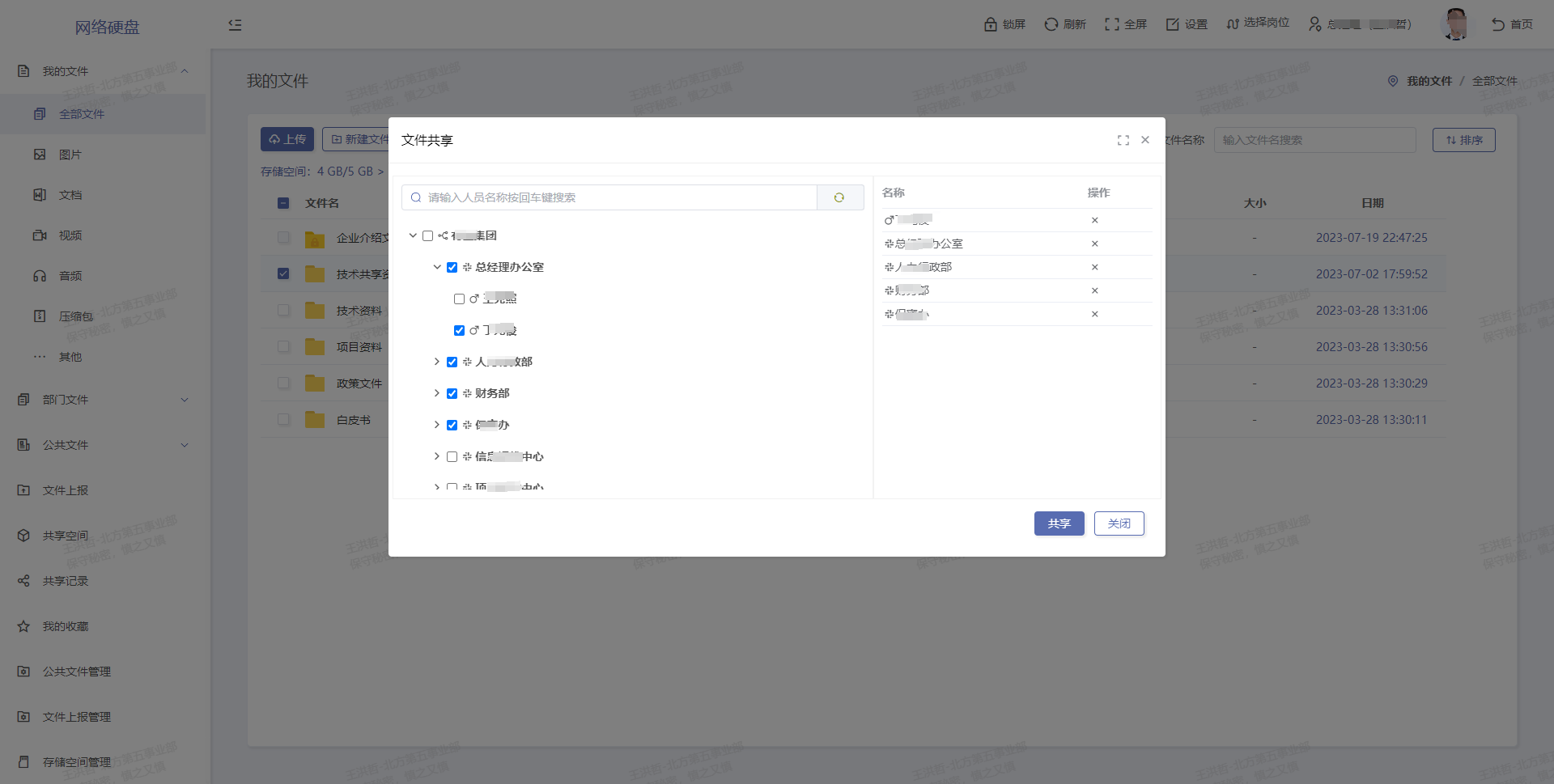Click the 关闭 button in the dialog
The image size is (1554, 784).
1119,523
